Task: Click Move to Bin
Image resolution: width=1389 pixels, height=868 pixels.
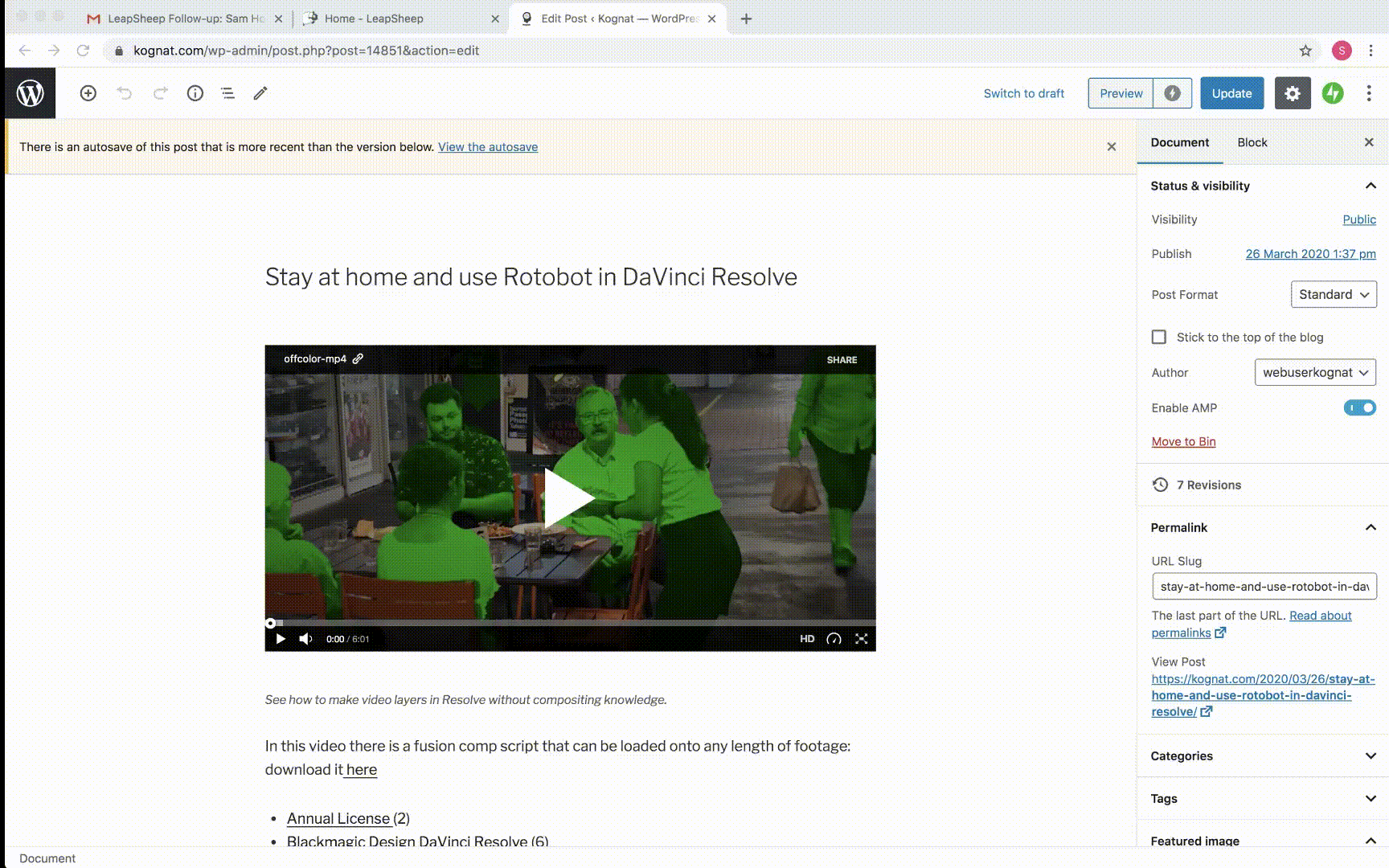Action: (1183, 441)
